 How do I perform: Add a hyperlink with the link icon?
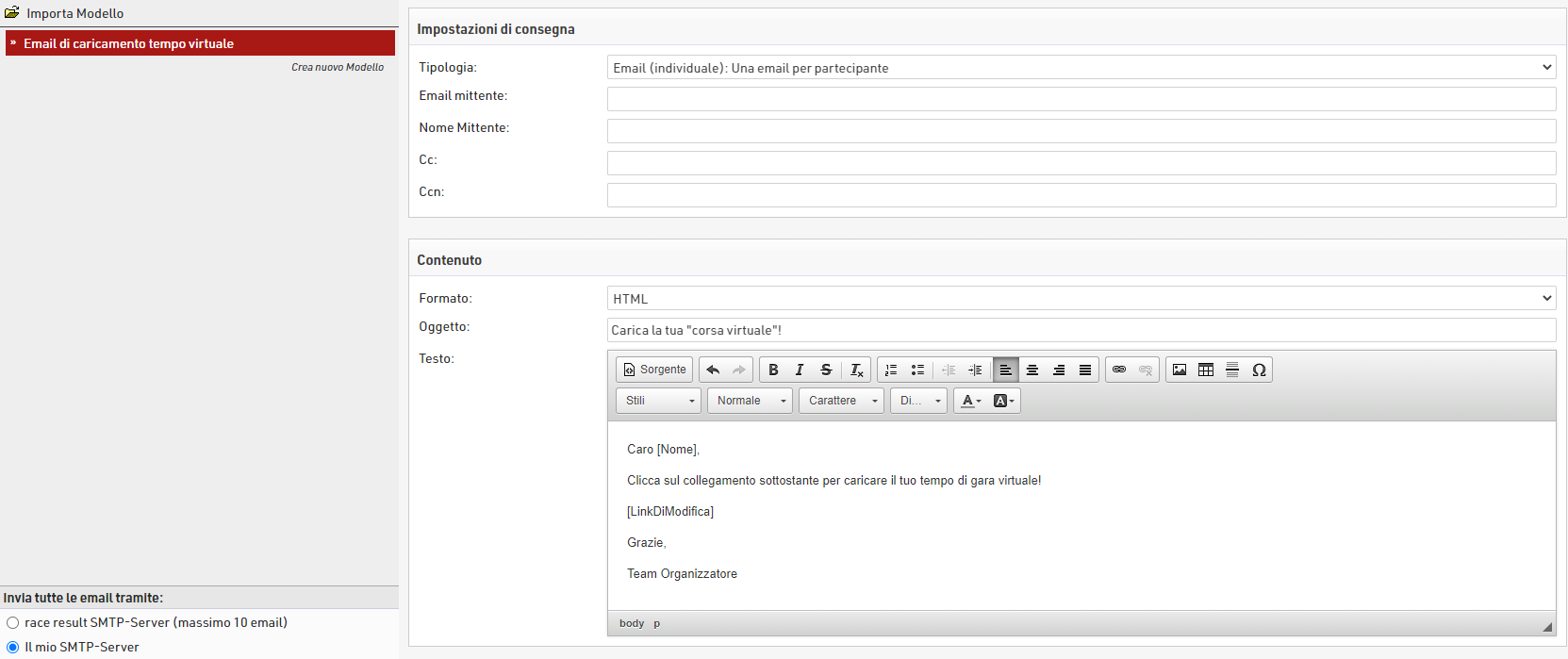1119,370
